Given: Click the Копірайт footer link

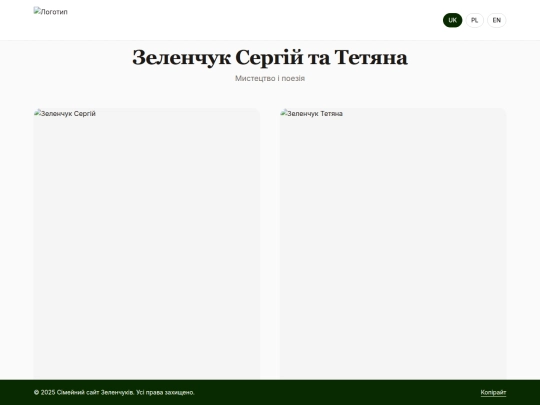Looking at the screenshot, I should (493, 392).
